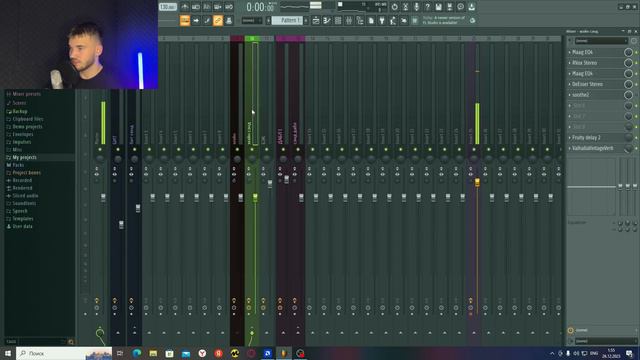Image resolution: width=640 pixels, height=360 pixels.
Task: Open the Channel rack view icon
Action: (x=338, y=20)
